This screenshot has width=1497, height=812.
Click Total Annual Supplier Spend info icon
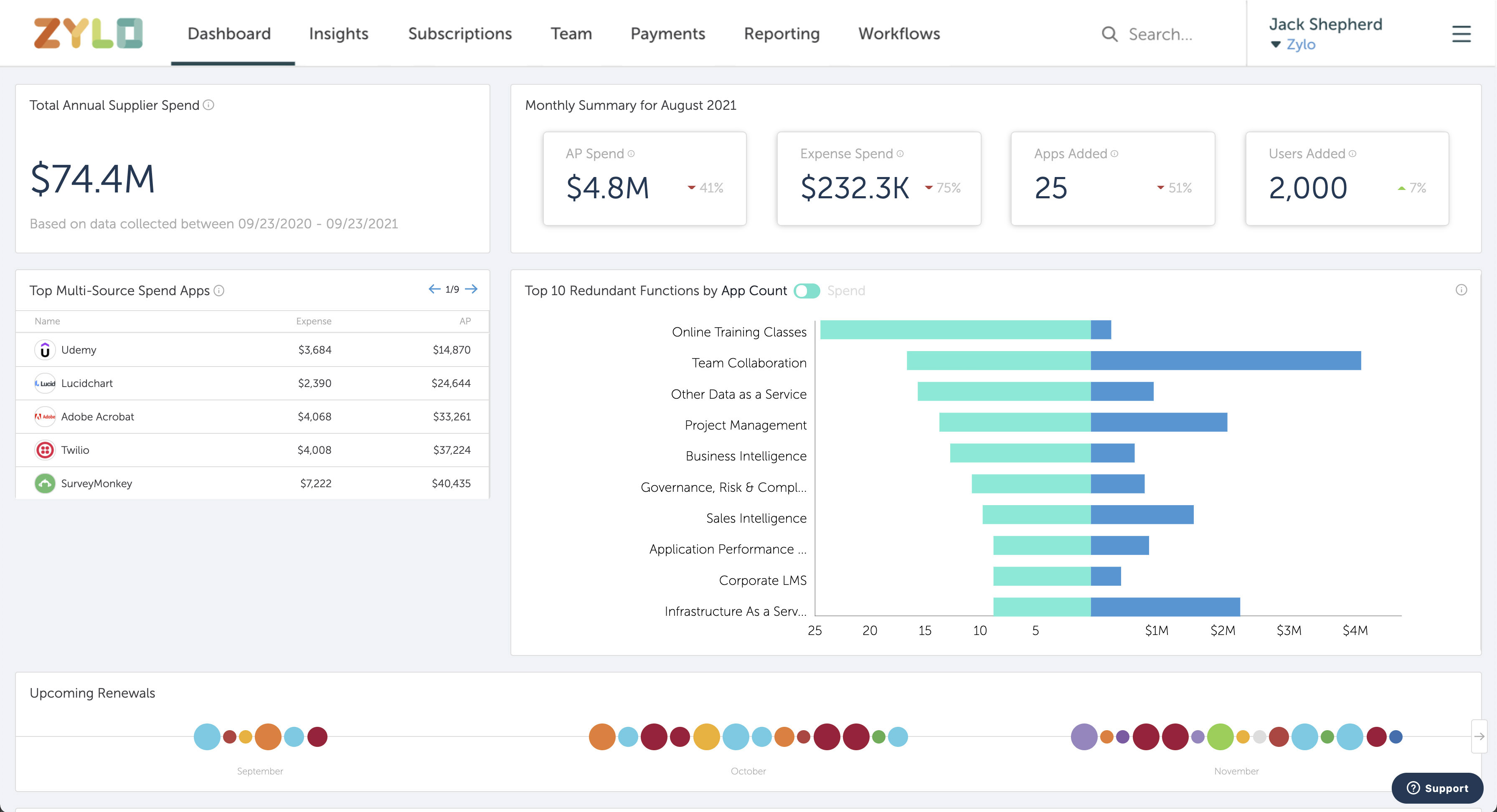[208, 105]
